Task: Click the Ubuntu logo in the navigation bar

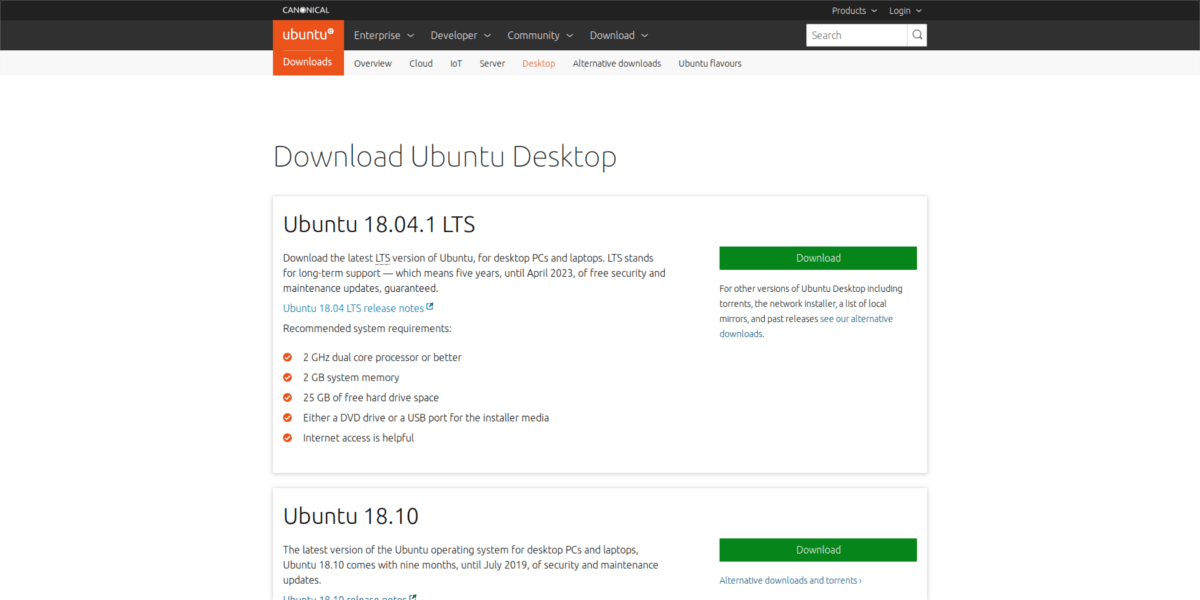Action: tap(307, 33)
